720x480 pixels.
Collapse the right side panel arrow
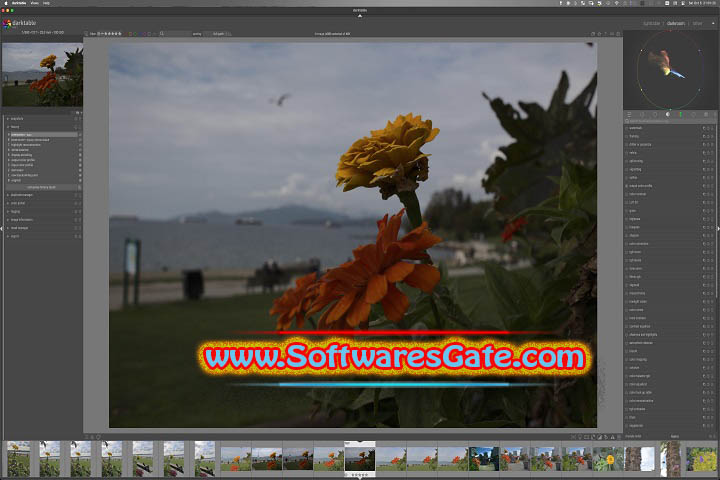718,228
